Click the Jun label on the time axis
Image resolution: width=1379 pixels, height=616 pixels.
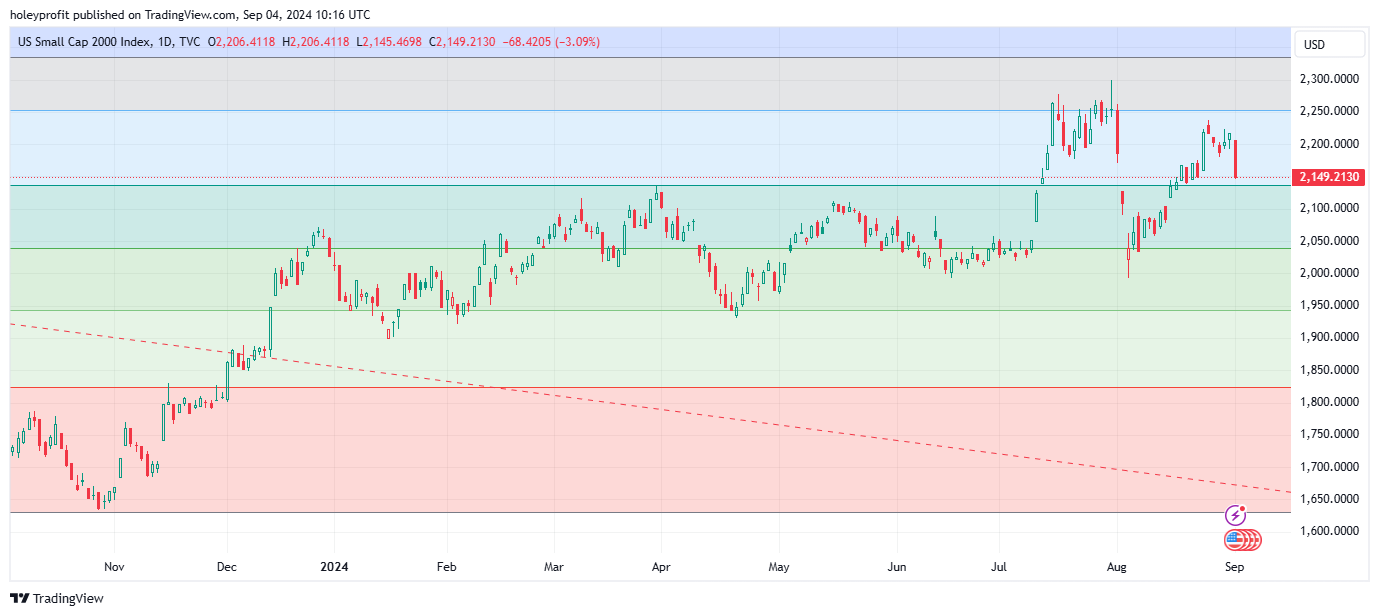click(897, 567)
